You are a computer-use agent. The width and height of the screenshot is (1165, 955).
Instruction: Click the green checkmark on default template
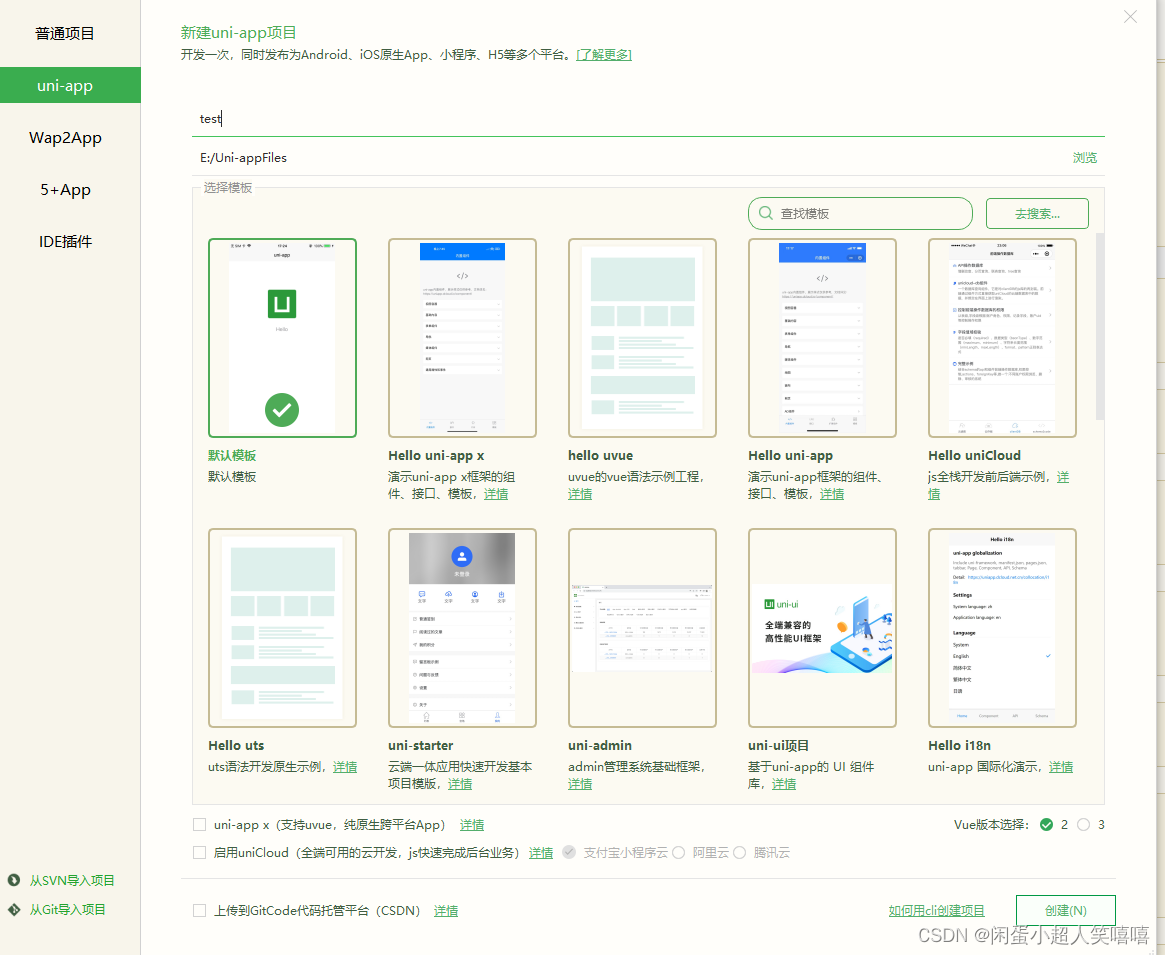[x=282, y=409]
